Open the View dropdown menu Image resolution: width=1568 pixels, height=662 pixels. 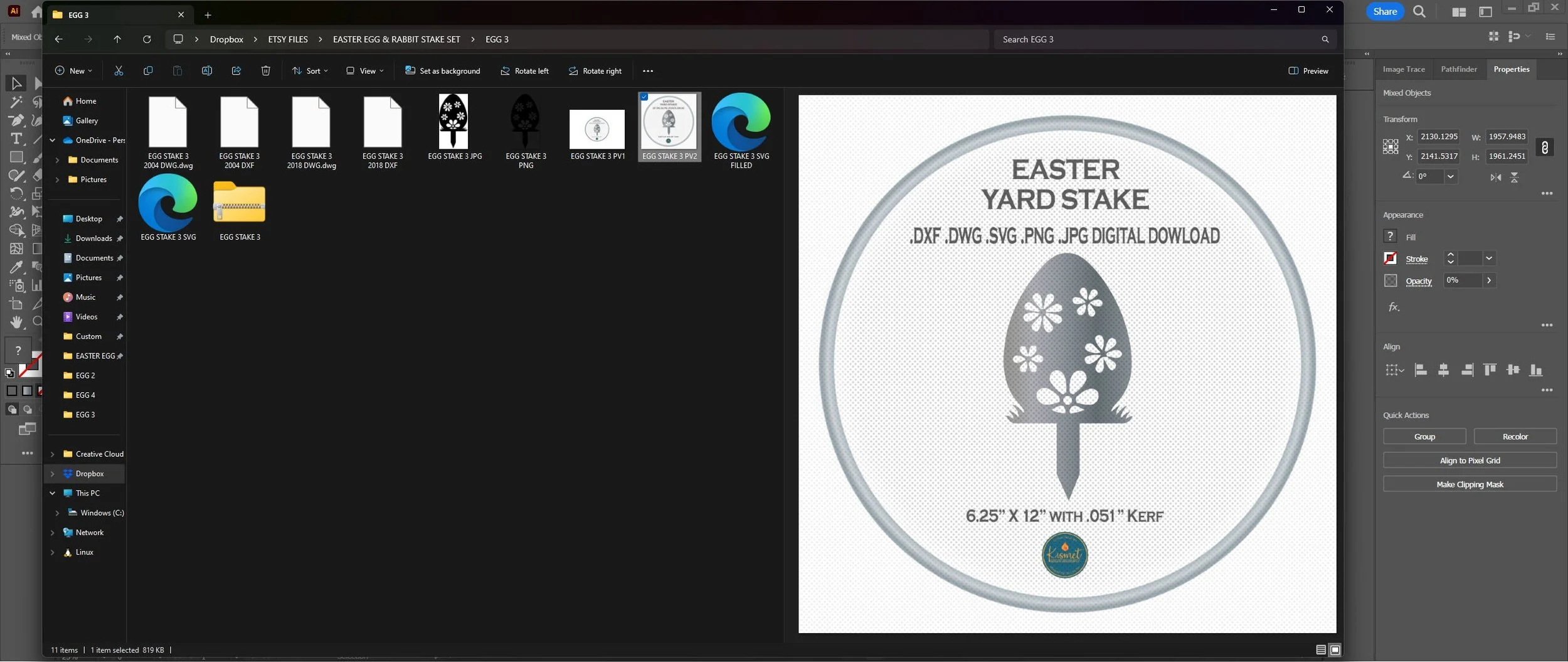tap(365, 71)
